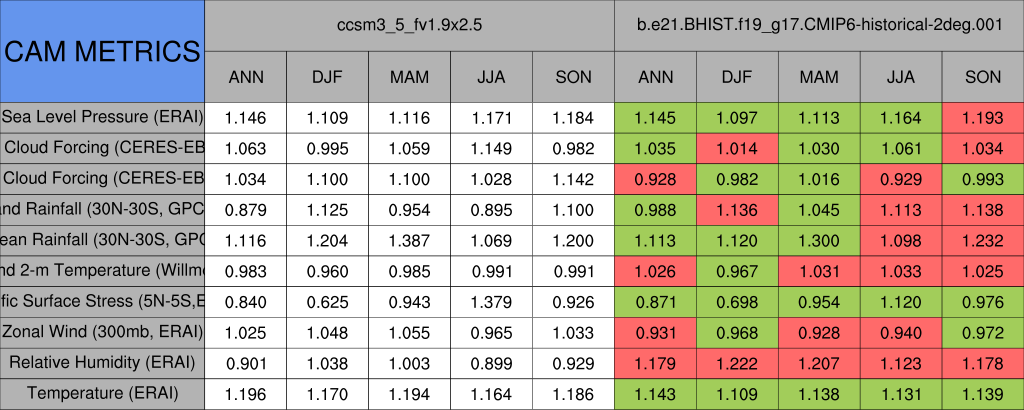Select the ccsm3_5_fv1.9x2.5 model header
1024x410 pixels.
410,25
